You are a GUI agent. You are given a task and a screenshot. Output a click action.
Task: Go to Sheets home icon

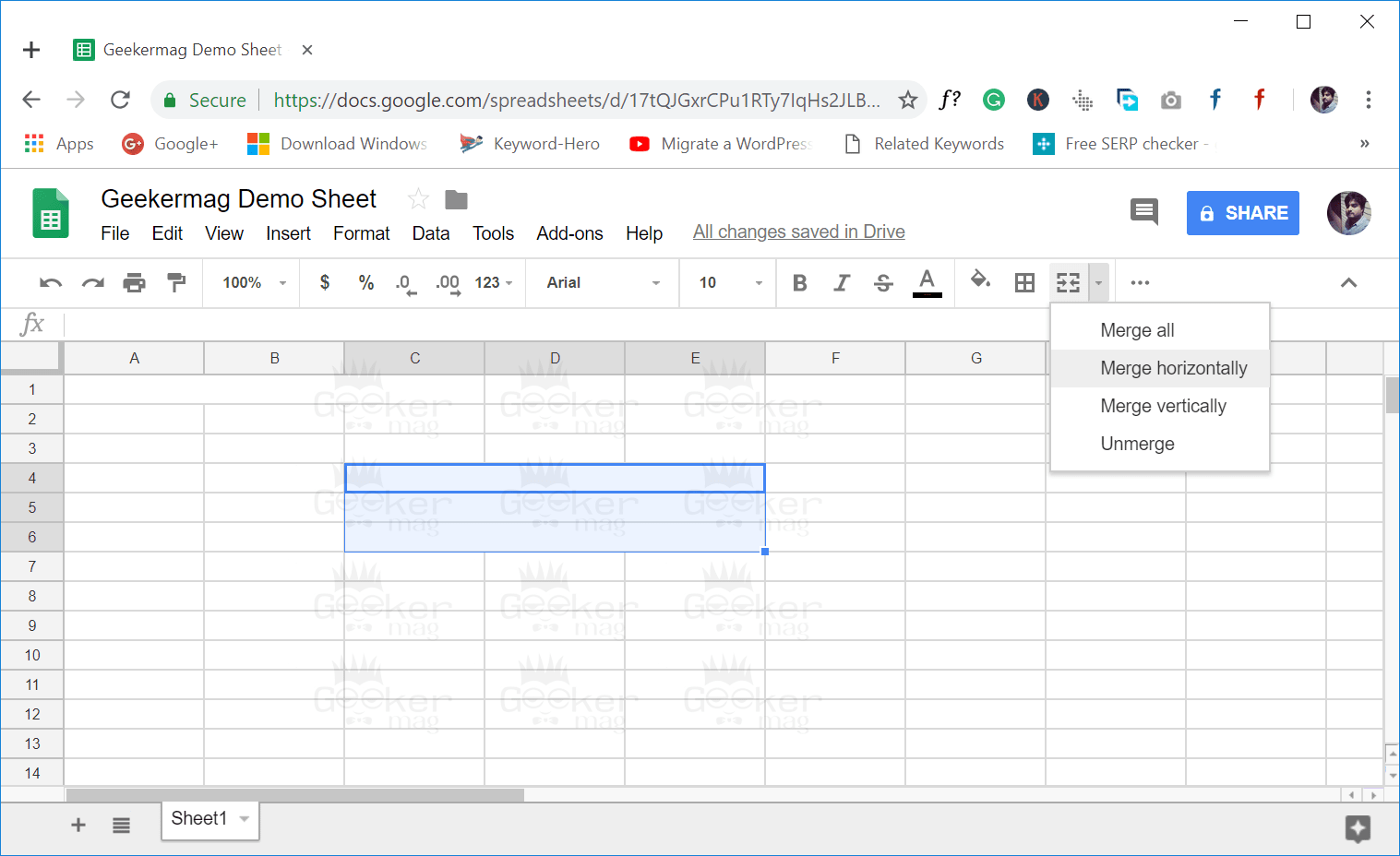tap(51, 213)
